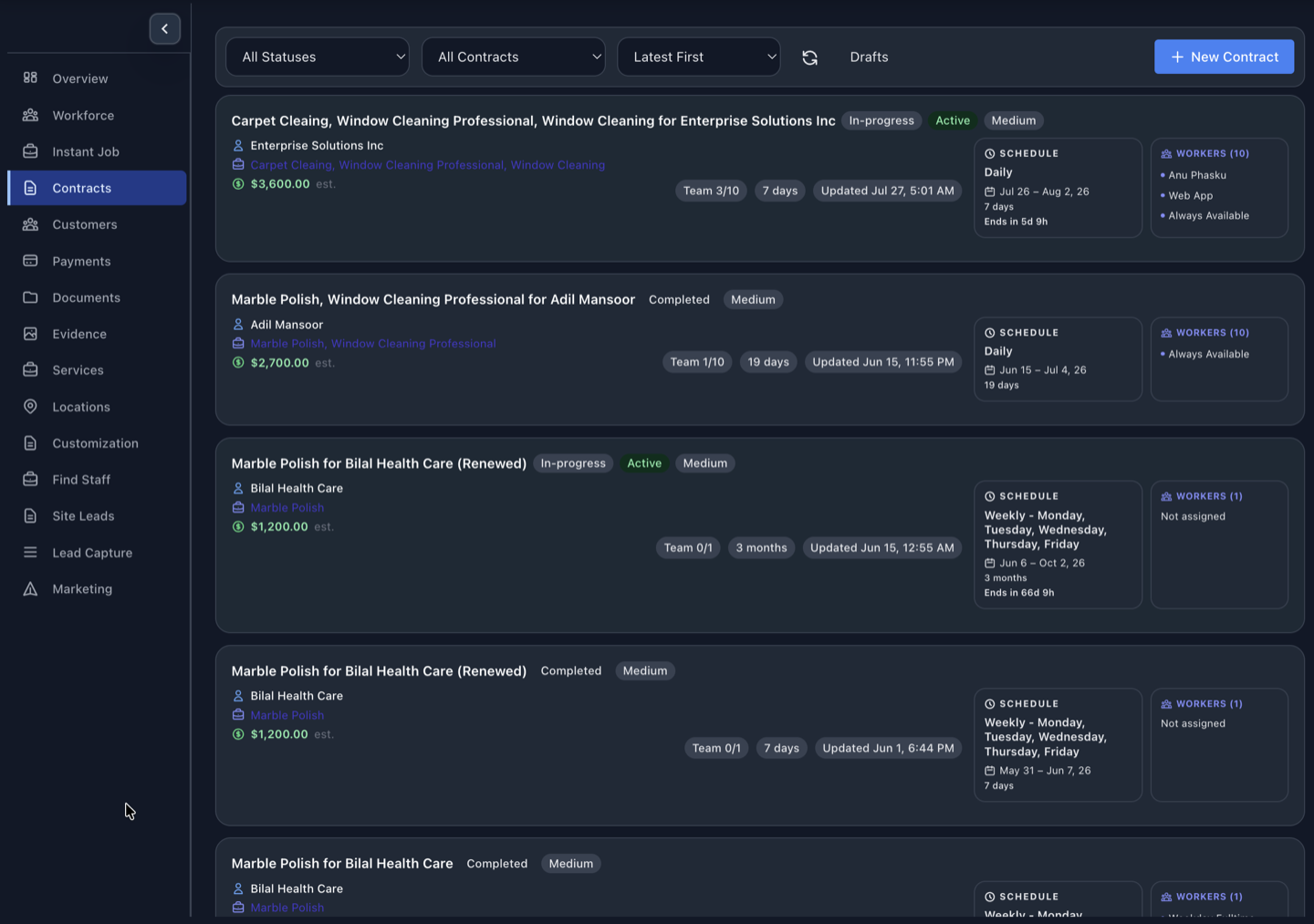1314x924 pixels.
Task: Go to Workforce section
Action: [97, 115]
